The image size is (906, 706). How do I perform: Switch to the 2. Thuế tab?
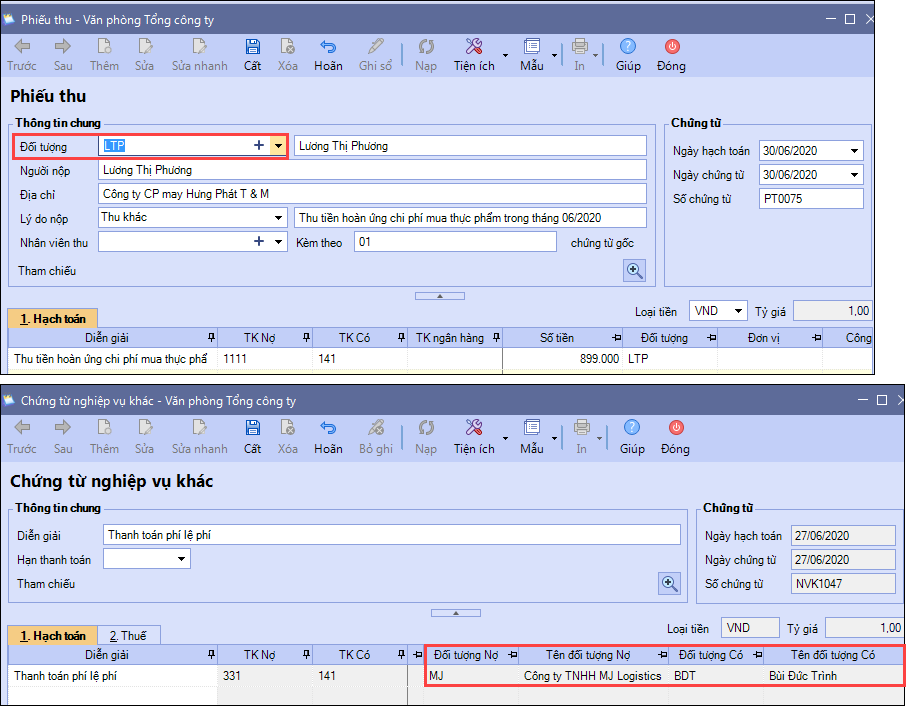[129, 635]
